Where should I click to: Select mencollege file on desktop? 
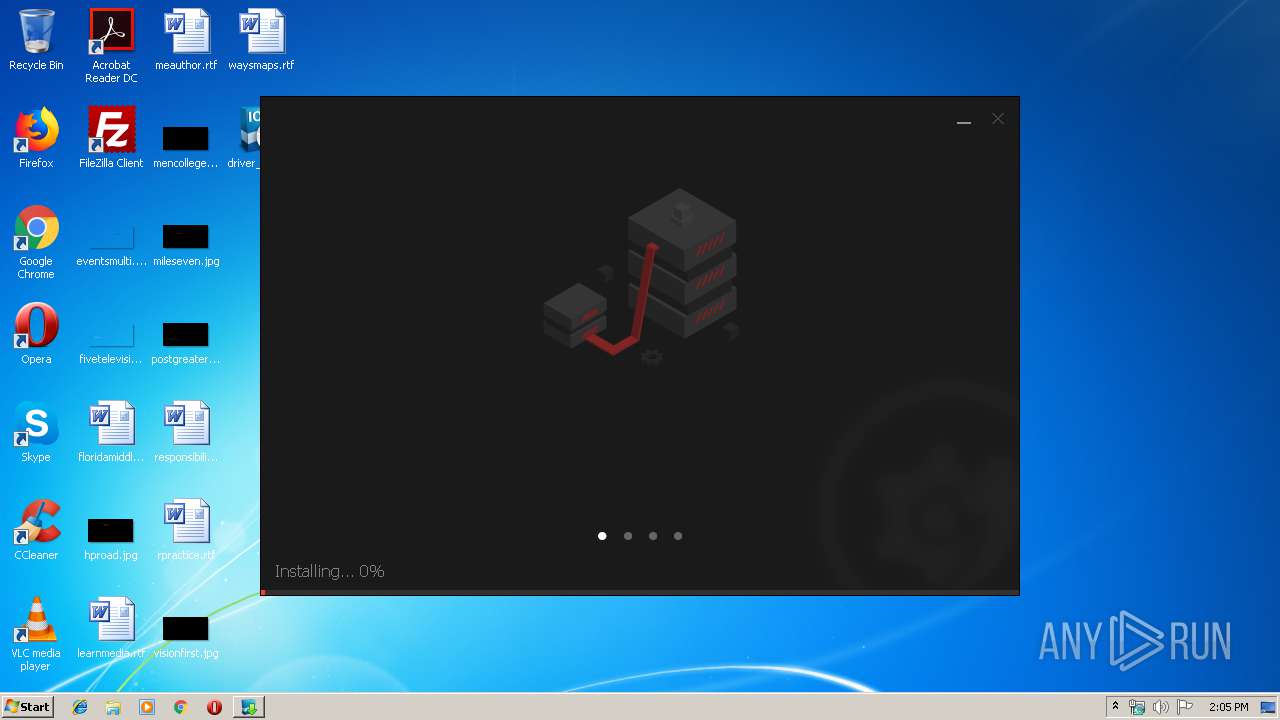pyautogui.click(x=186, y=145)
